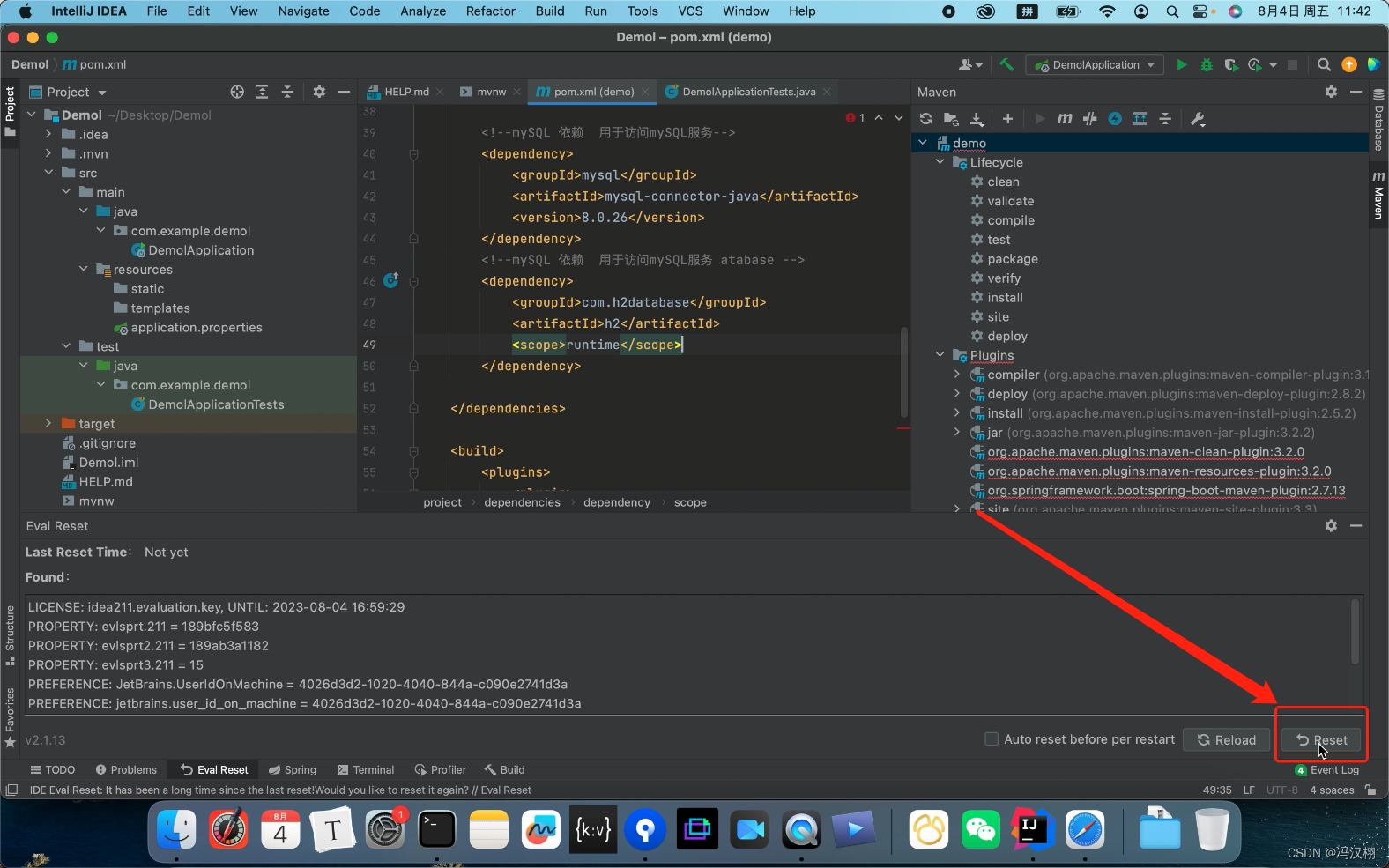Select opened file in Project panel
1389x868 pixels.
(x=237, y=92)
